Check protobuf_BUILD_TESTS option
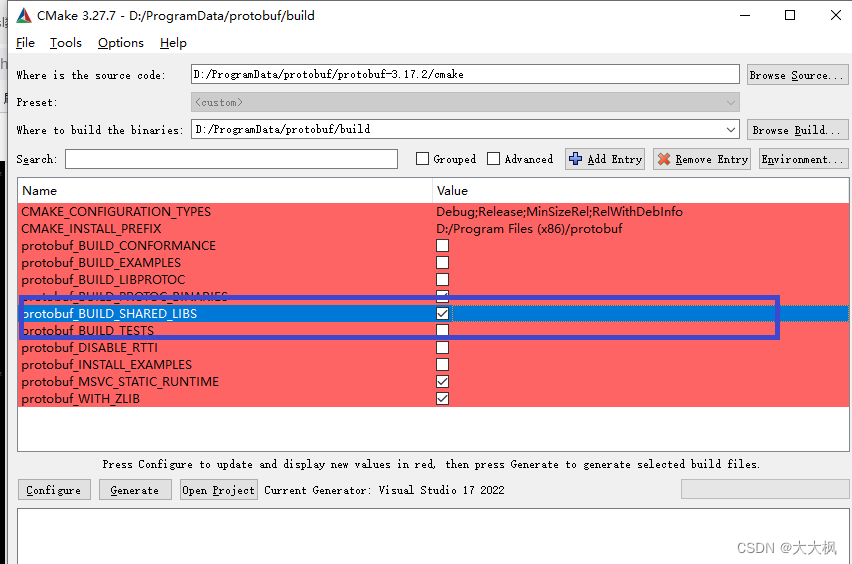The image size is (852, 564). pyautogui.click(x=442, y=330)
